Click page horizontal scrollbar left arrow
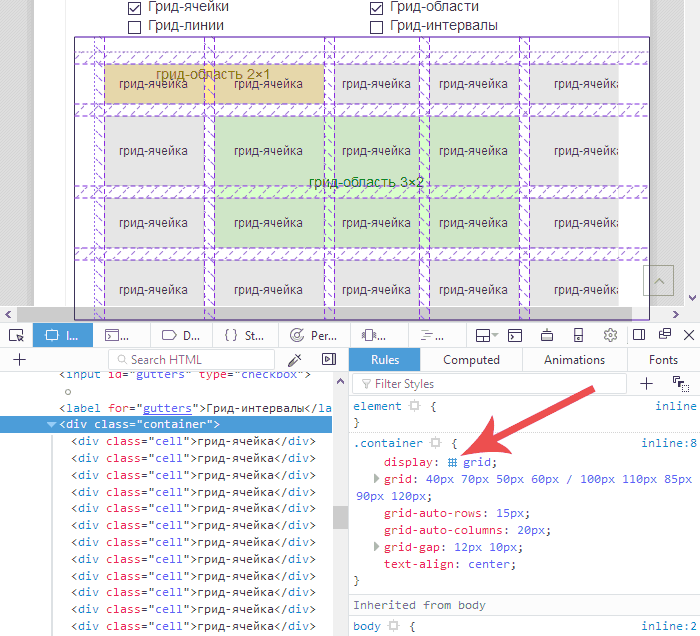Screen dimensions: 700x636 coord(8,314)
